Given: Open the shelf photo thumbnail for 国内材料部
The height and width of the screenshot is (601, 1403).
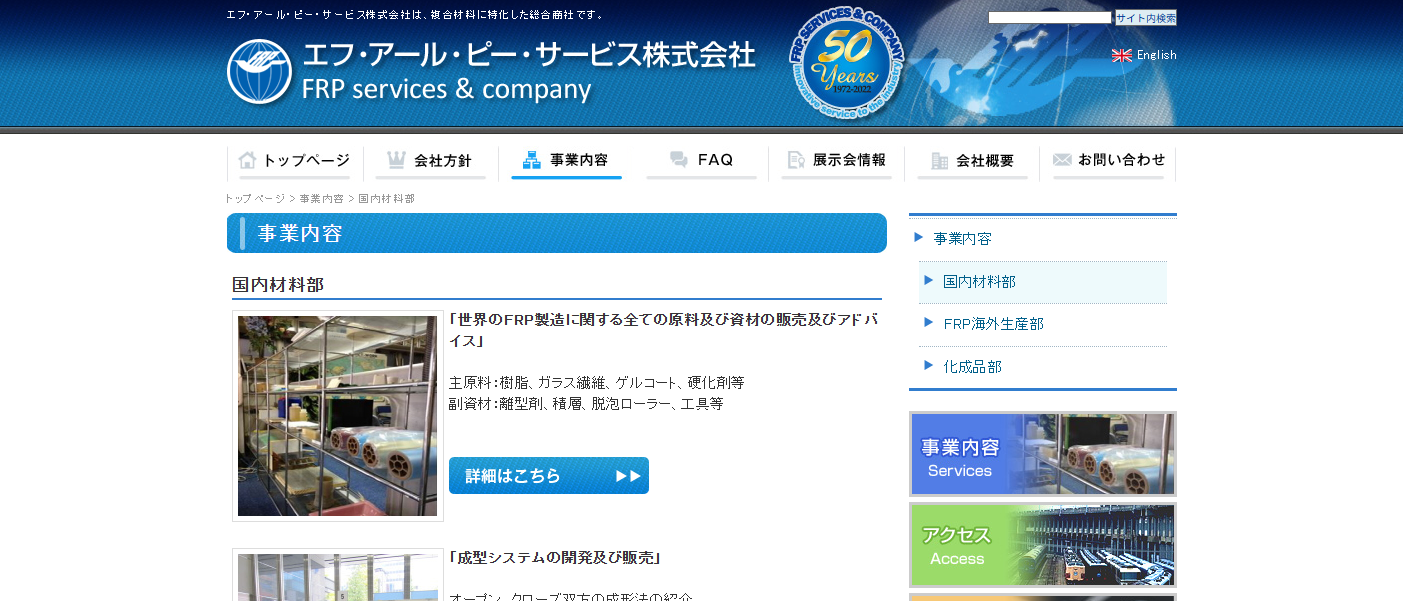Looking at the screenshot, I should 338,416.
